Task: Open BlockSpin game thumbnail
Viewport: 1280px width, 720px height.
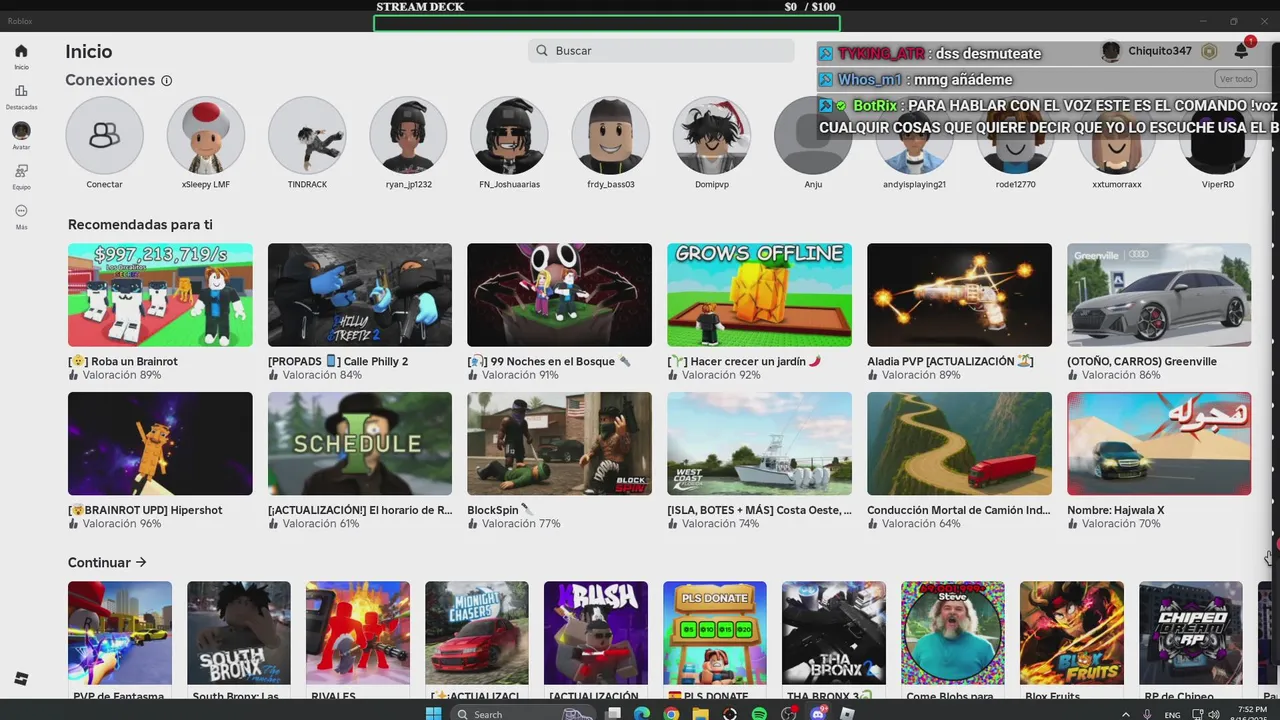Action: tap(559, 443)
